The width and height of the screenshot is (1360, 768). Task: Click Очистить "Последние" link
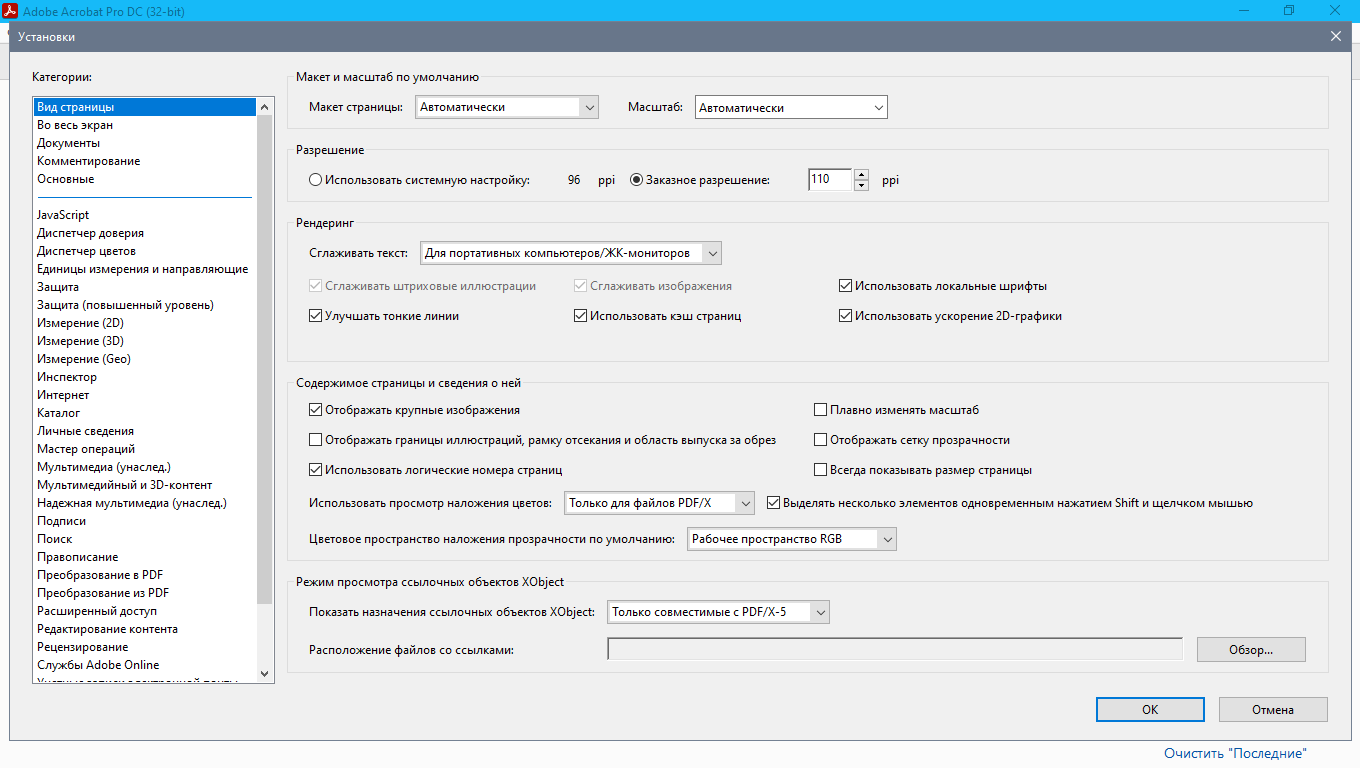tap(1235, 753)
